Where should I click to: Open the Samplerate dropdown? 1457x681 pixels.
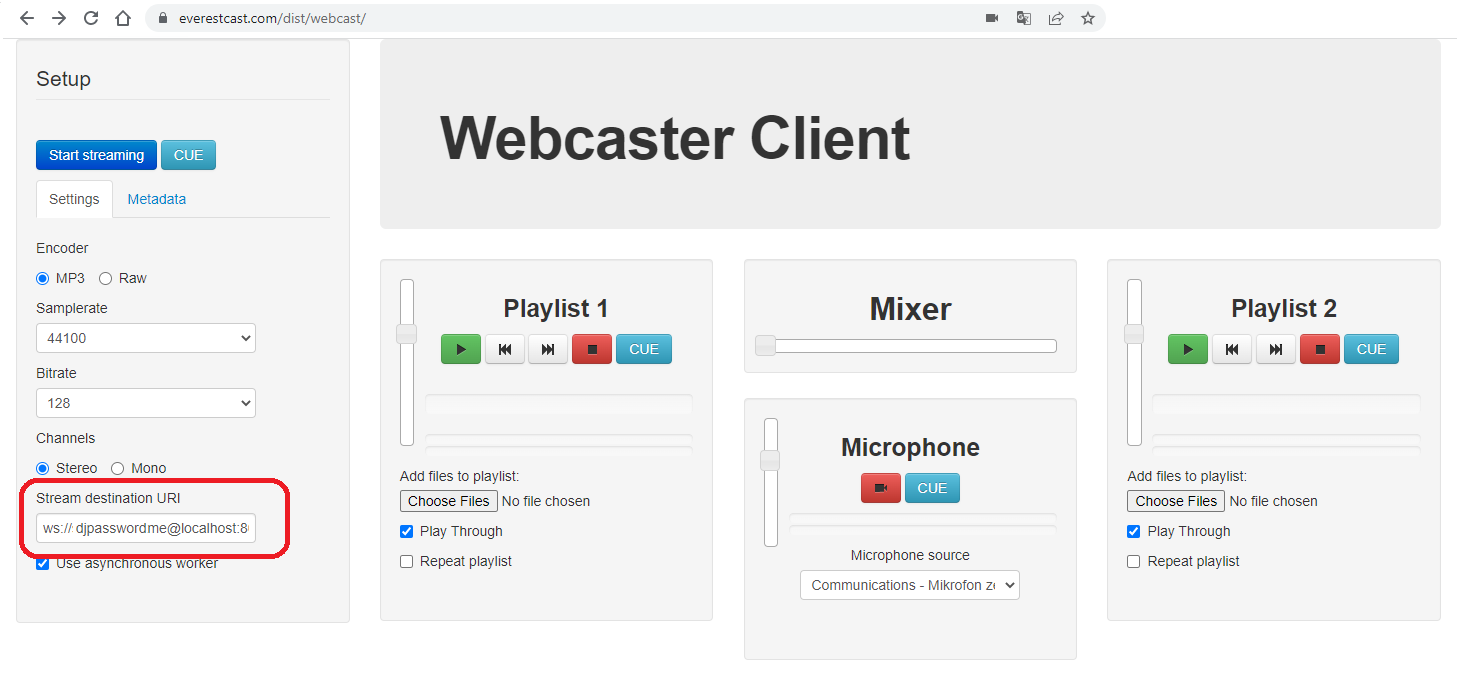click(146, 338)
